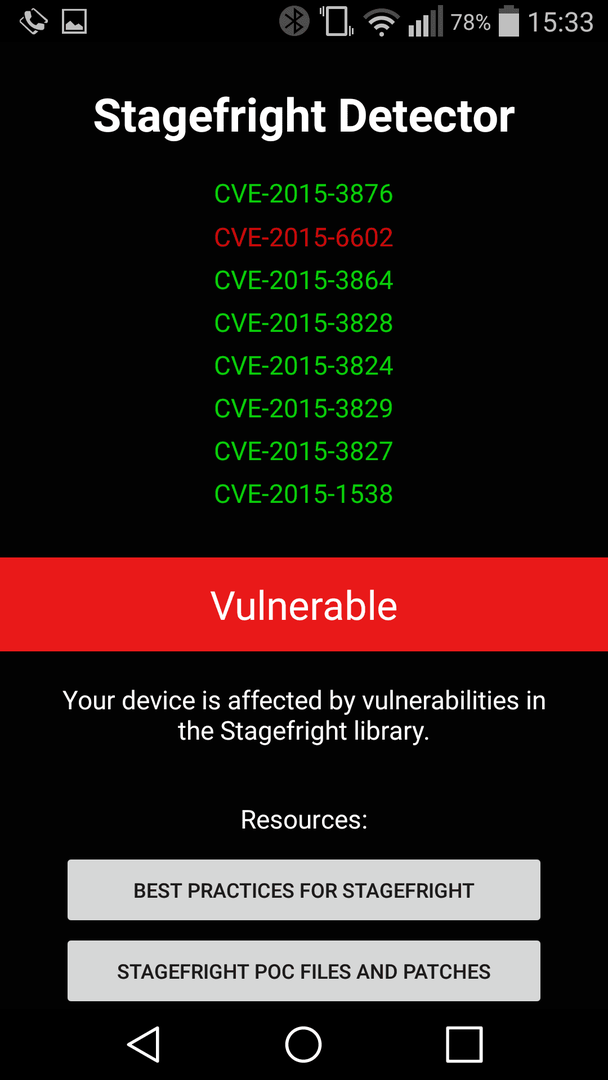Tap the picture notification icon

(74, 22)
